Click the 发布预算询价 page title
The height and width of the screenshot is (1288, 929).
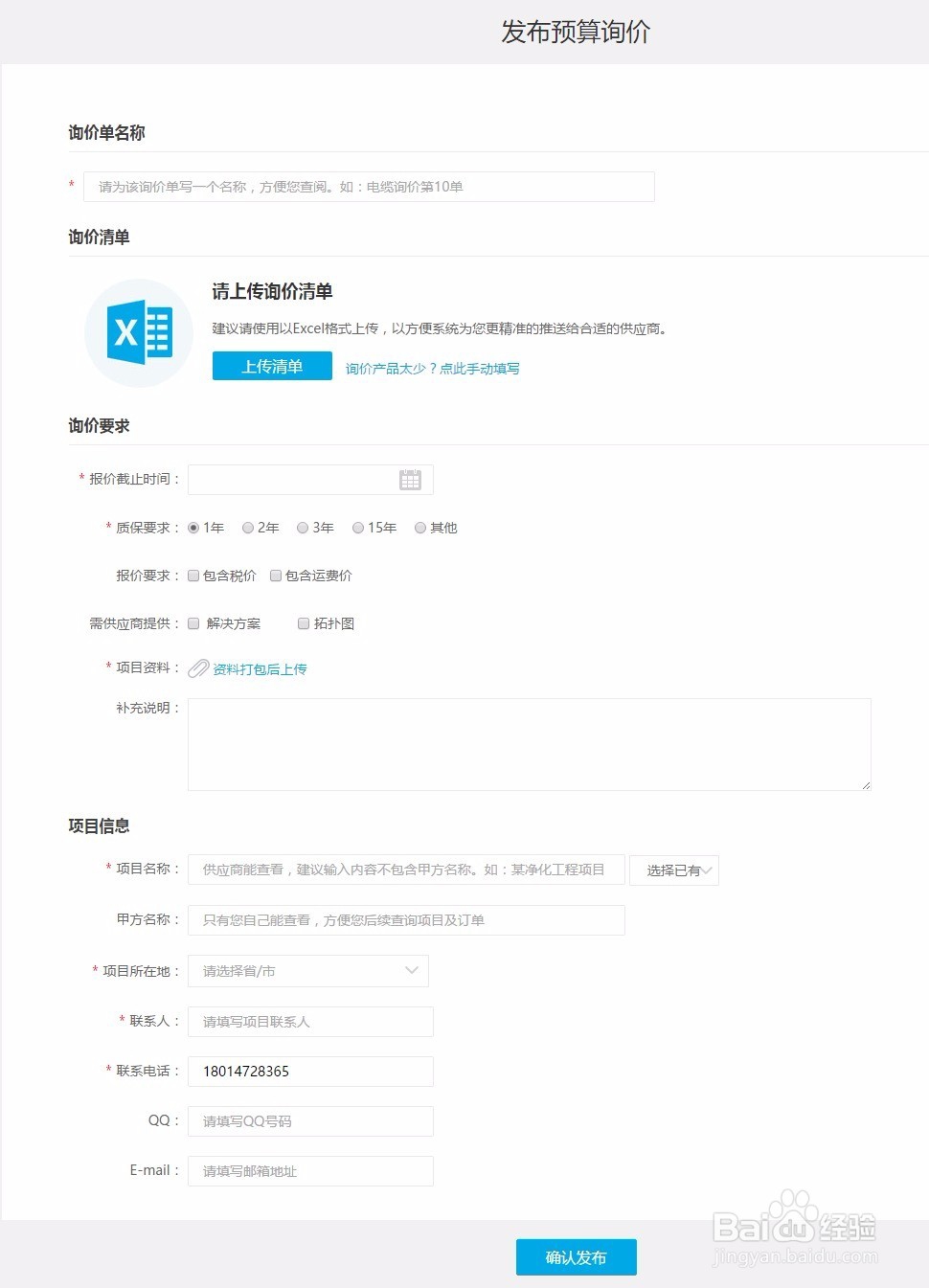(x=577, y=32)
